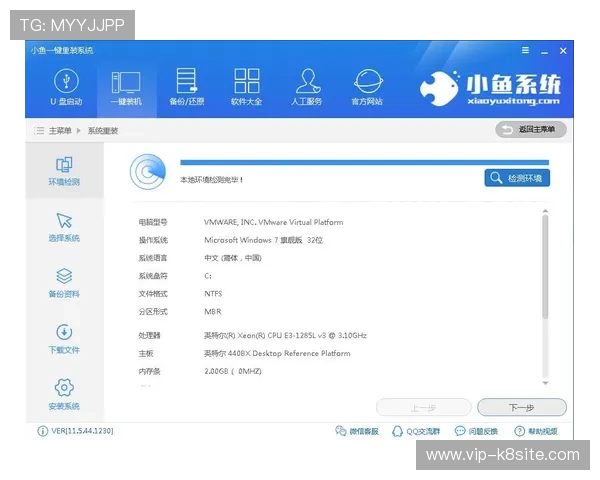Open the QQ交流群 link

(416, 431)
